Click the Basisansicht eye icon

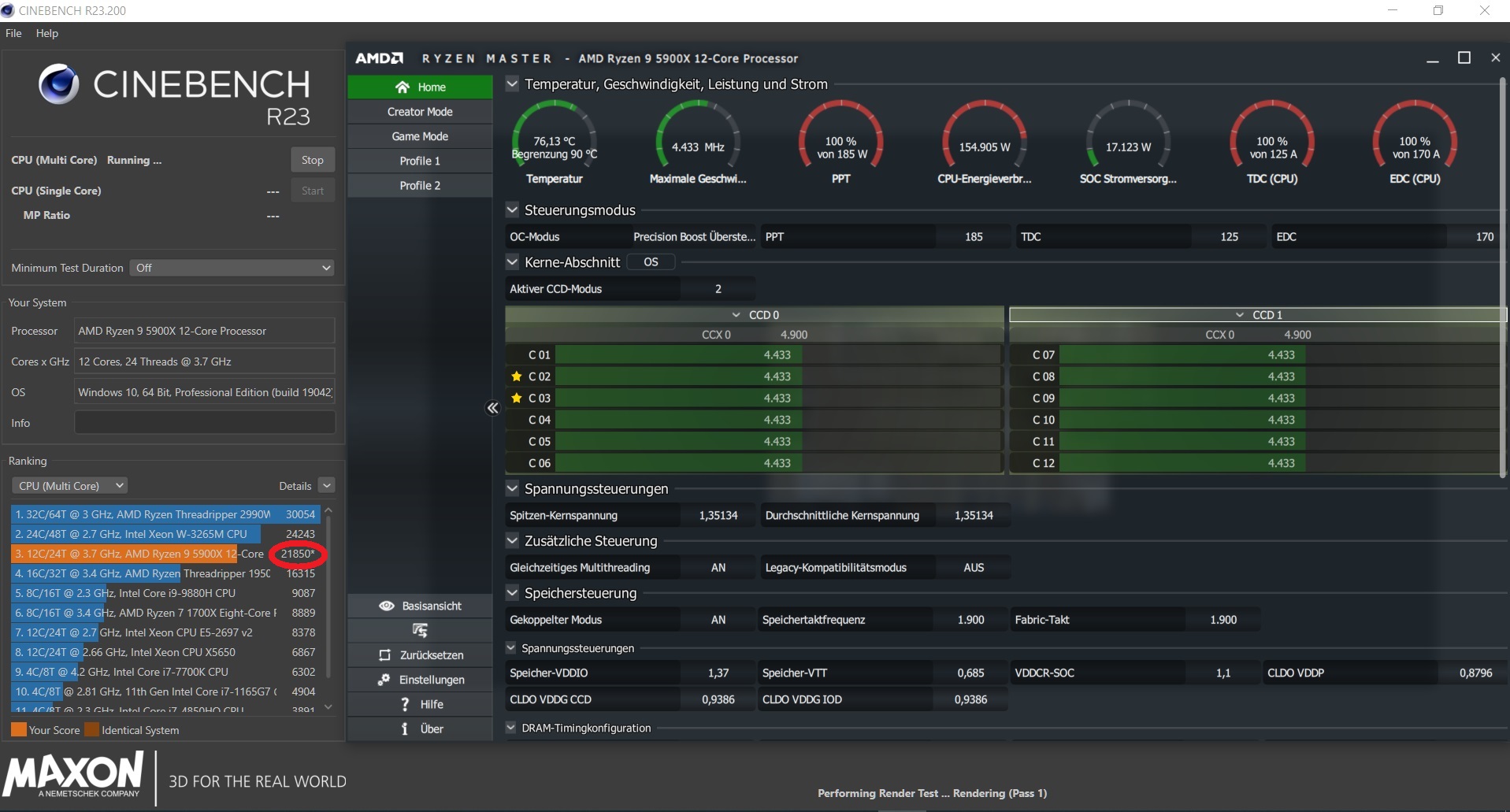click(x=386, y=606)
